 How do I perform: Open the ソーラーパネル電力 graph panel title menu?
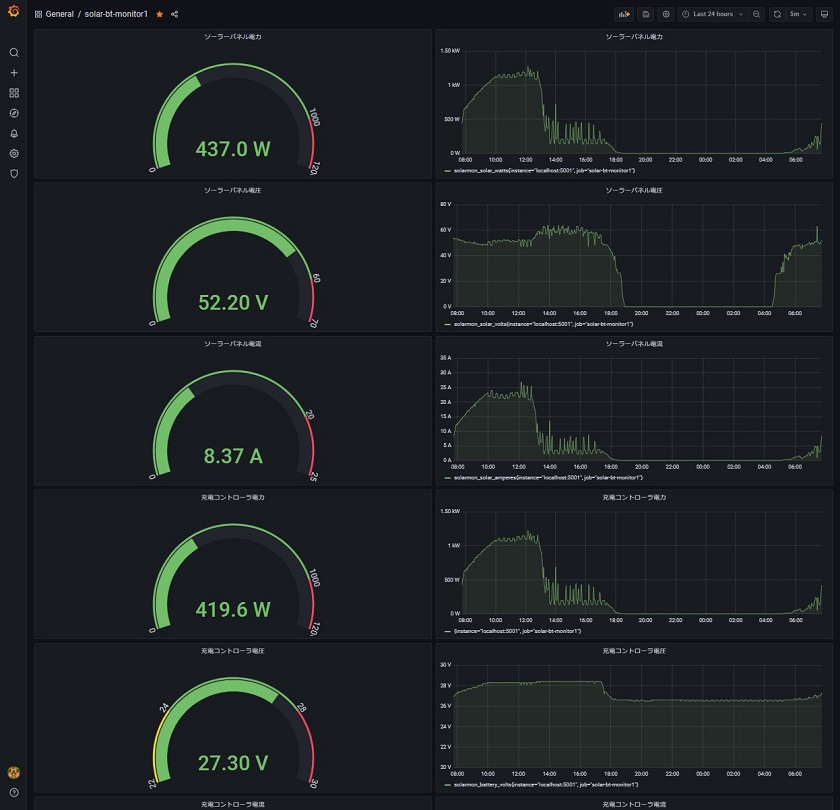click(634, 36)
